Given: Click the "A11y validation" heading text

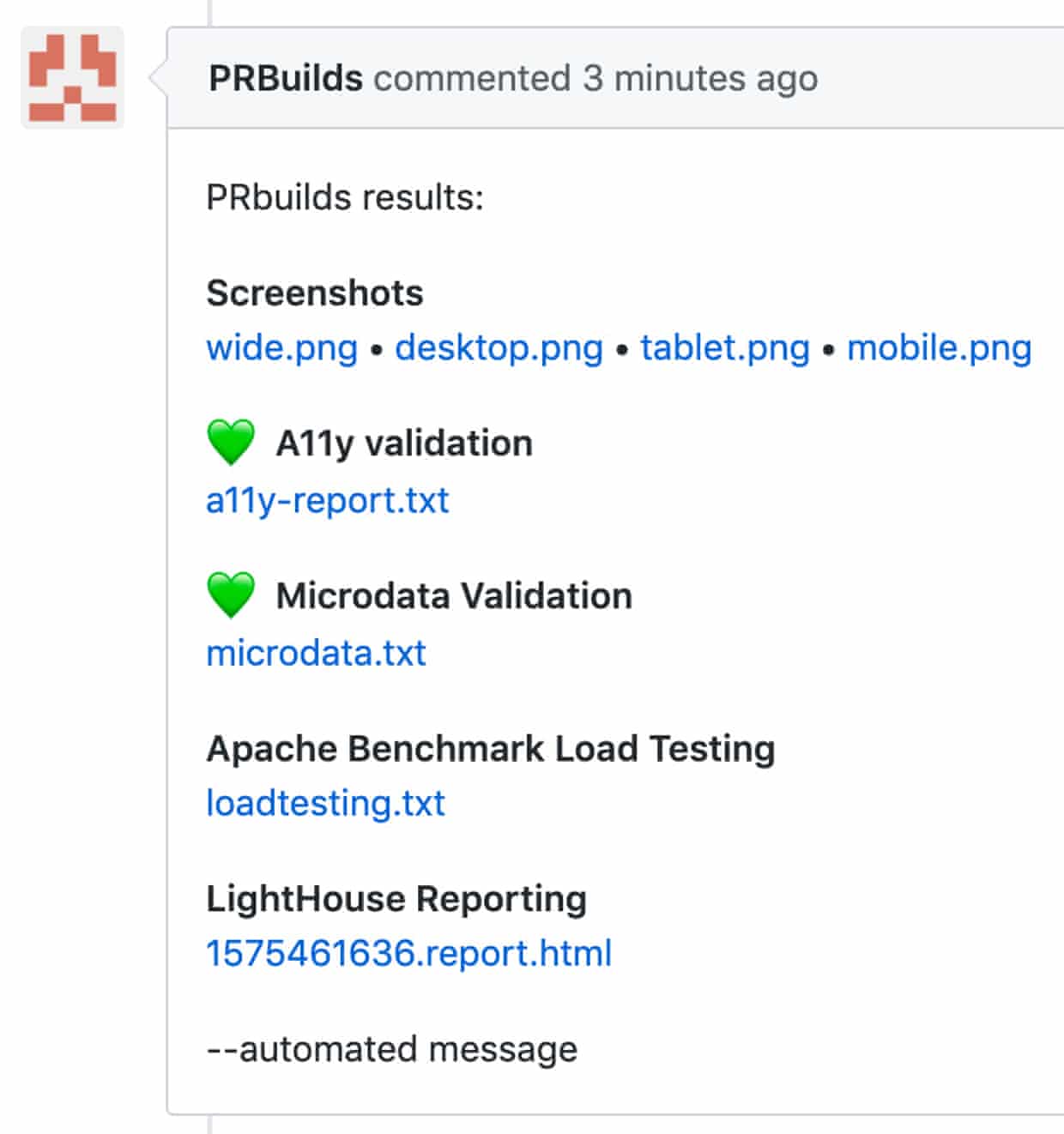Looking at the screenshot, I should coord(404,443).
